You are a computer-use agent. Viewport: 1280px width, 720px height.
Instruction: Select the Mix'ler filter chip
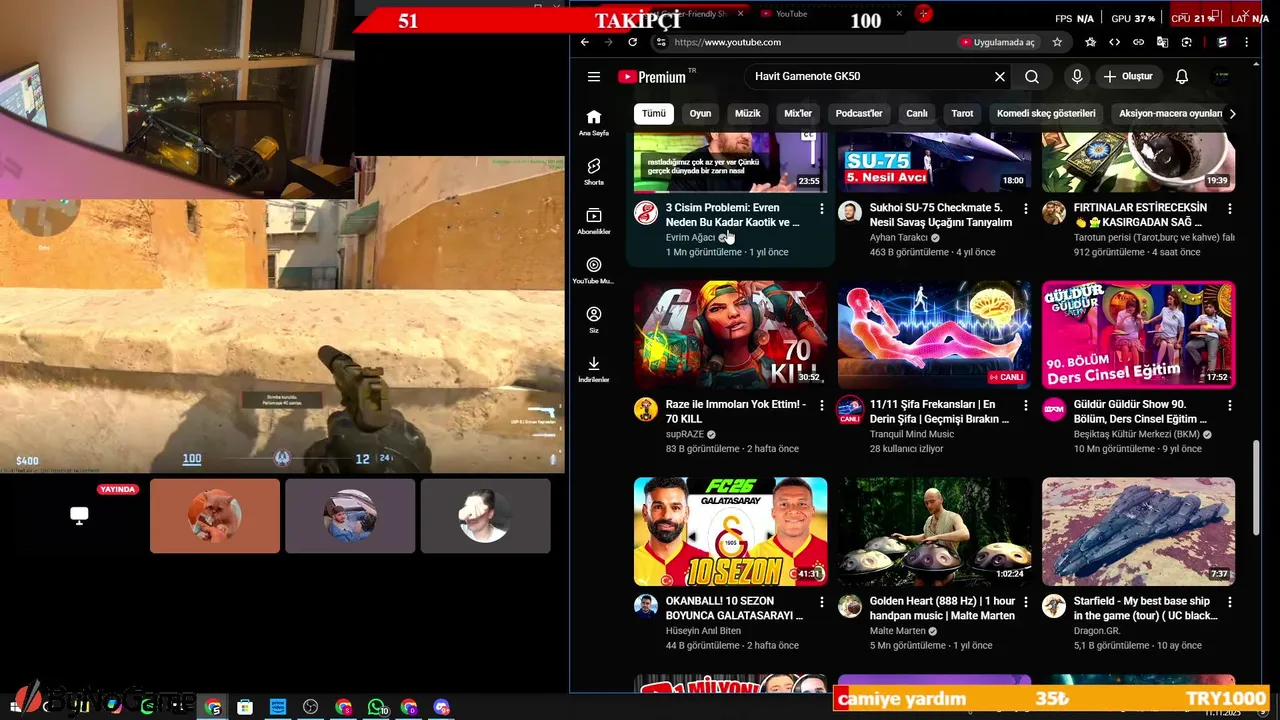[798, 114]
